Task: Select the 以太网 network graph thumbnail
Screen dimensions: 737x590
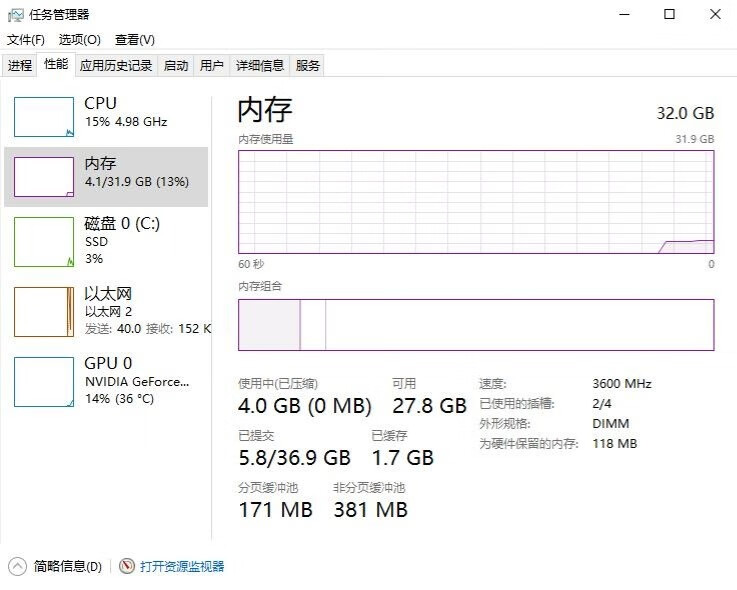Action: click(44, 312)
